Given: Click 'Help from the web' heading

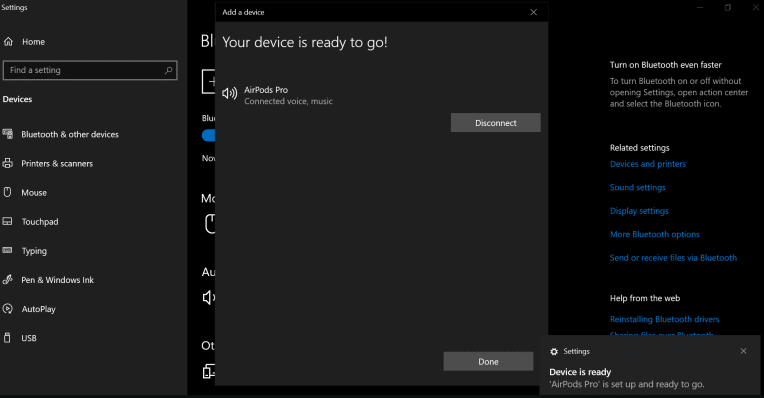Looking at the screenshot, I should tap(645, 298).
